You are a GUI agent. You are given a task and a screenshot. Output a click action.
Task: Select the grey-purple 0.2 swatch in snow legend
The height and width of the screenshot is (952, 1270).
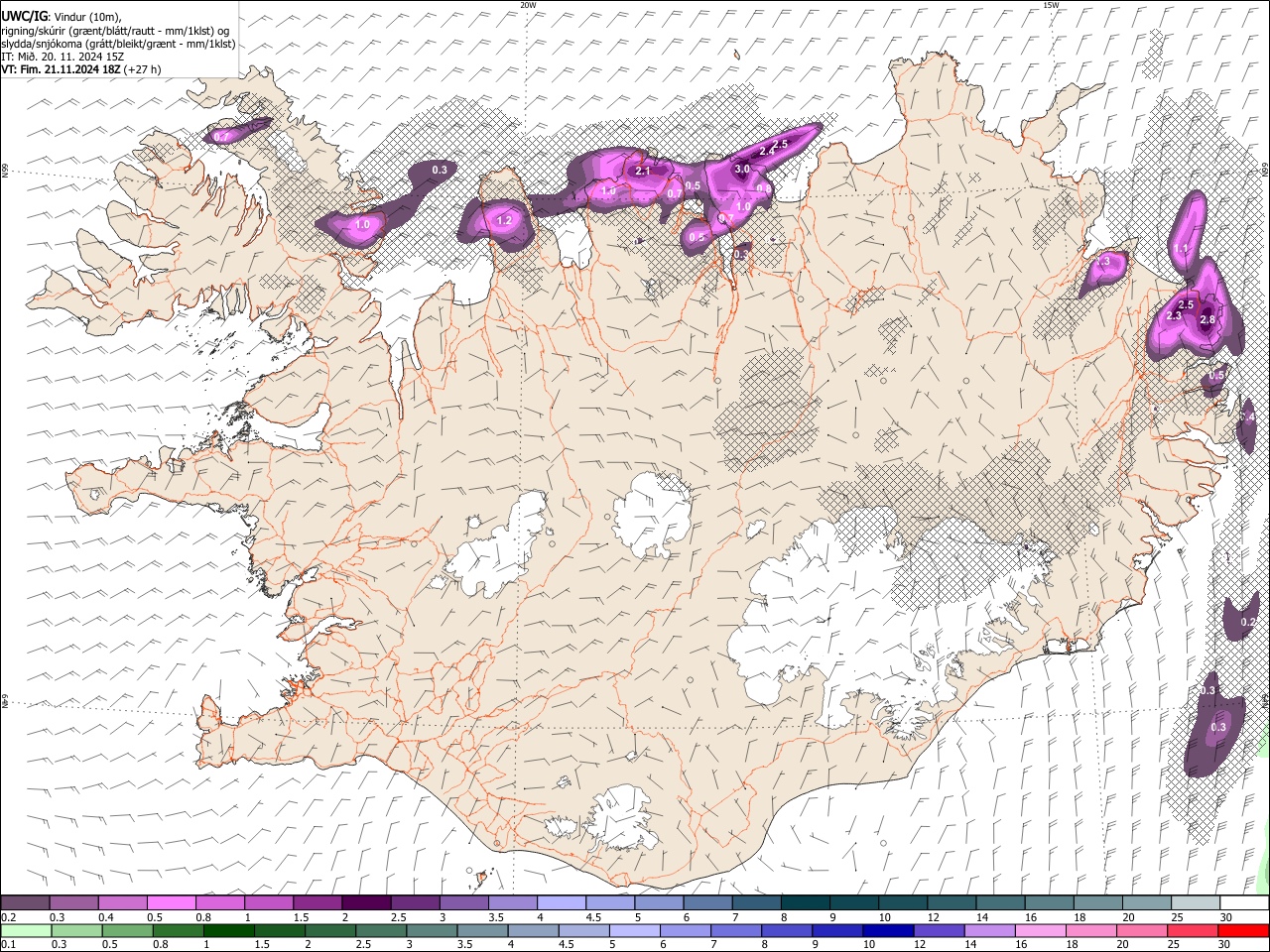(x=25, y=903)
